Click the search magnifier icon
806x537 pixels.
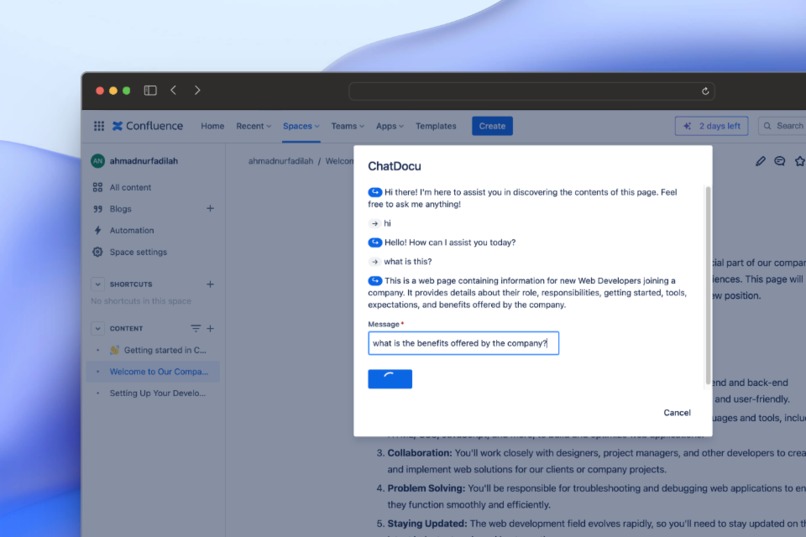[767, 126]
